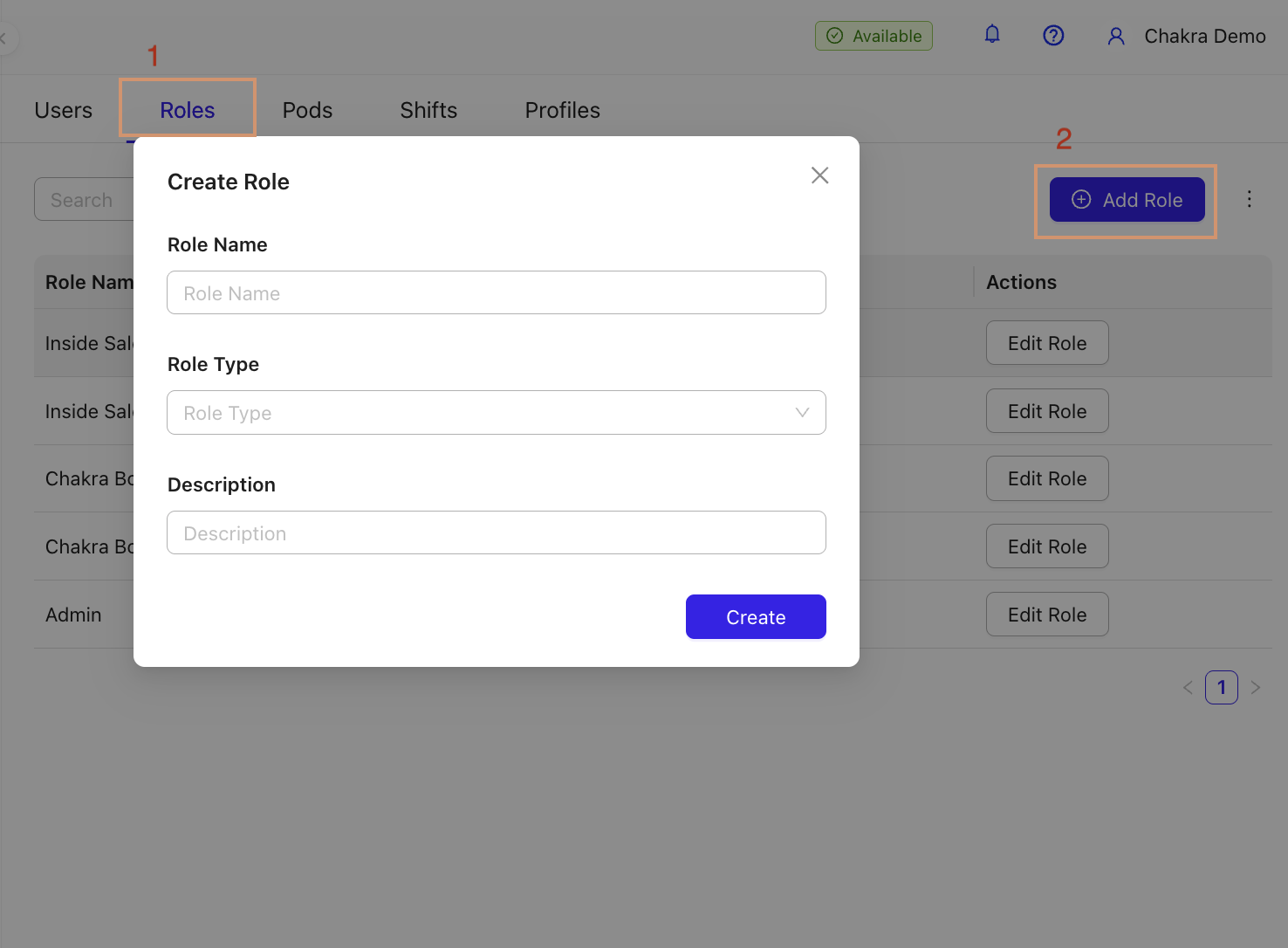The height and width of the screenshot is (948, 1288).
Task: Focus the Role Name input field
Action: pyautogui.click(x=496, y=293)
